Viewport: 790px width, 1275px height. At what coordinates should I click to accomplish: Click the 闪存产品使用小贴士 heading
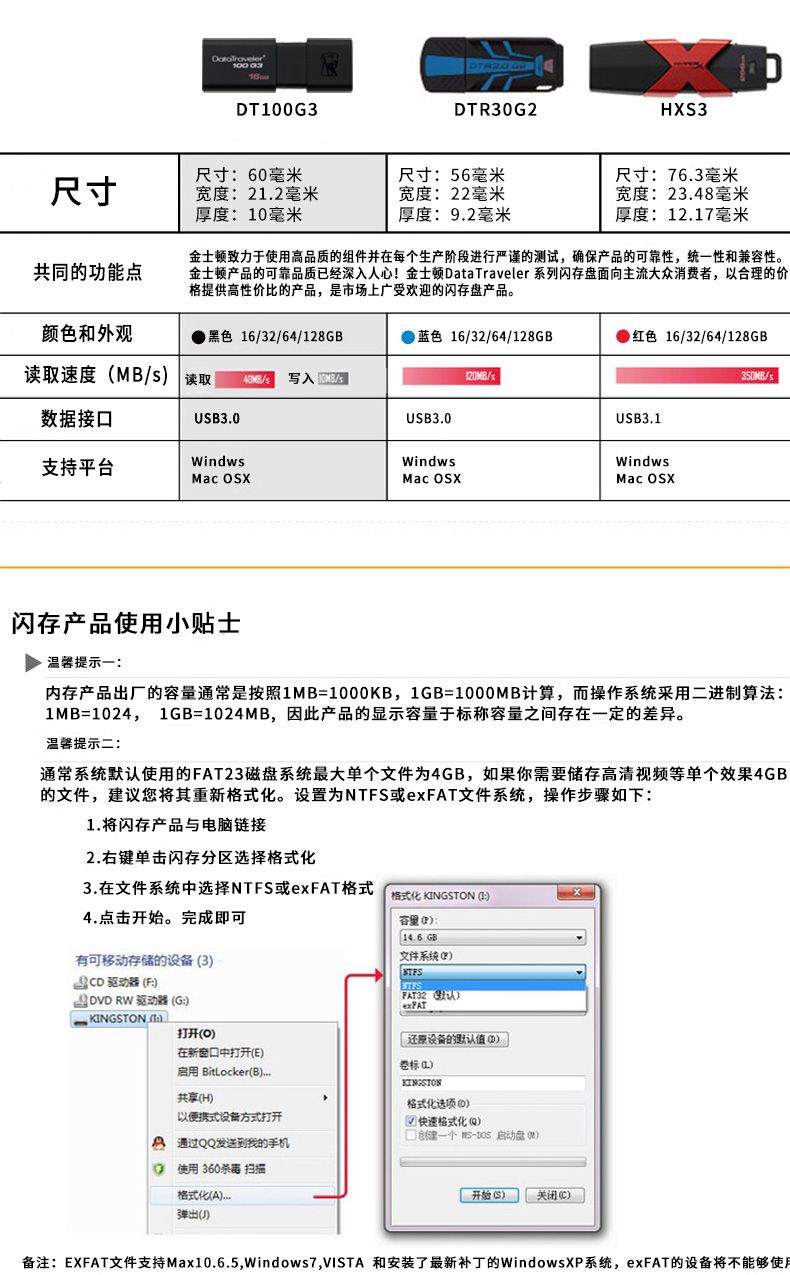point(126,623)
